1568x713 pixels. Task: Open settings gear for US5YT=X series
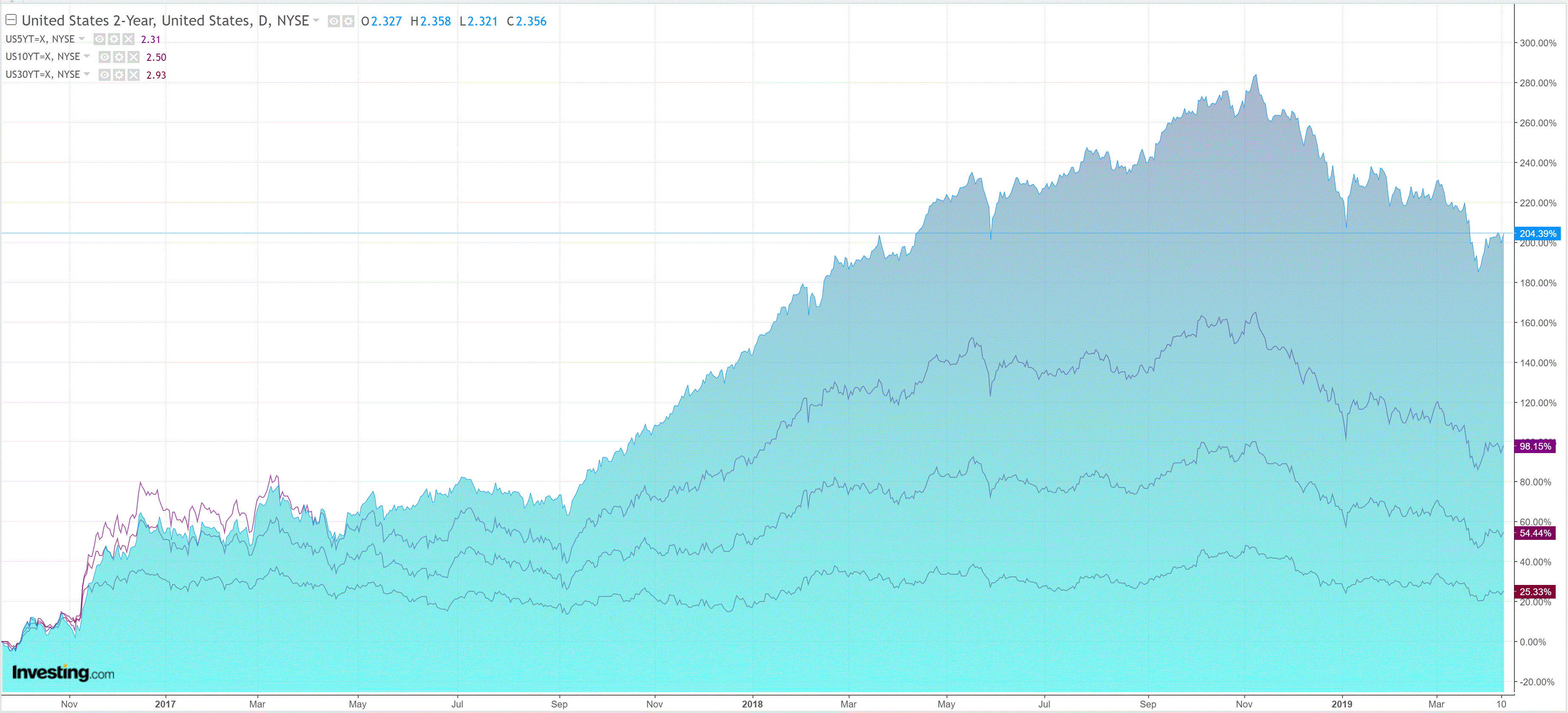coord(114,39)
